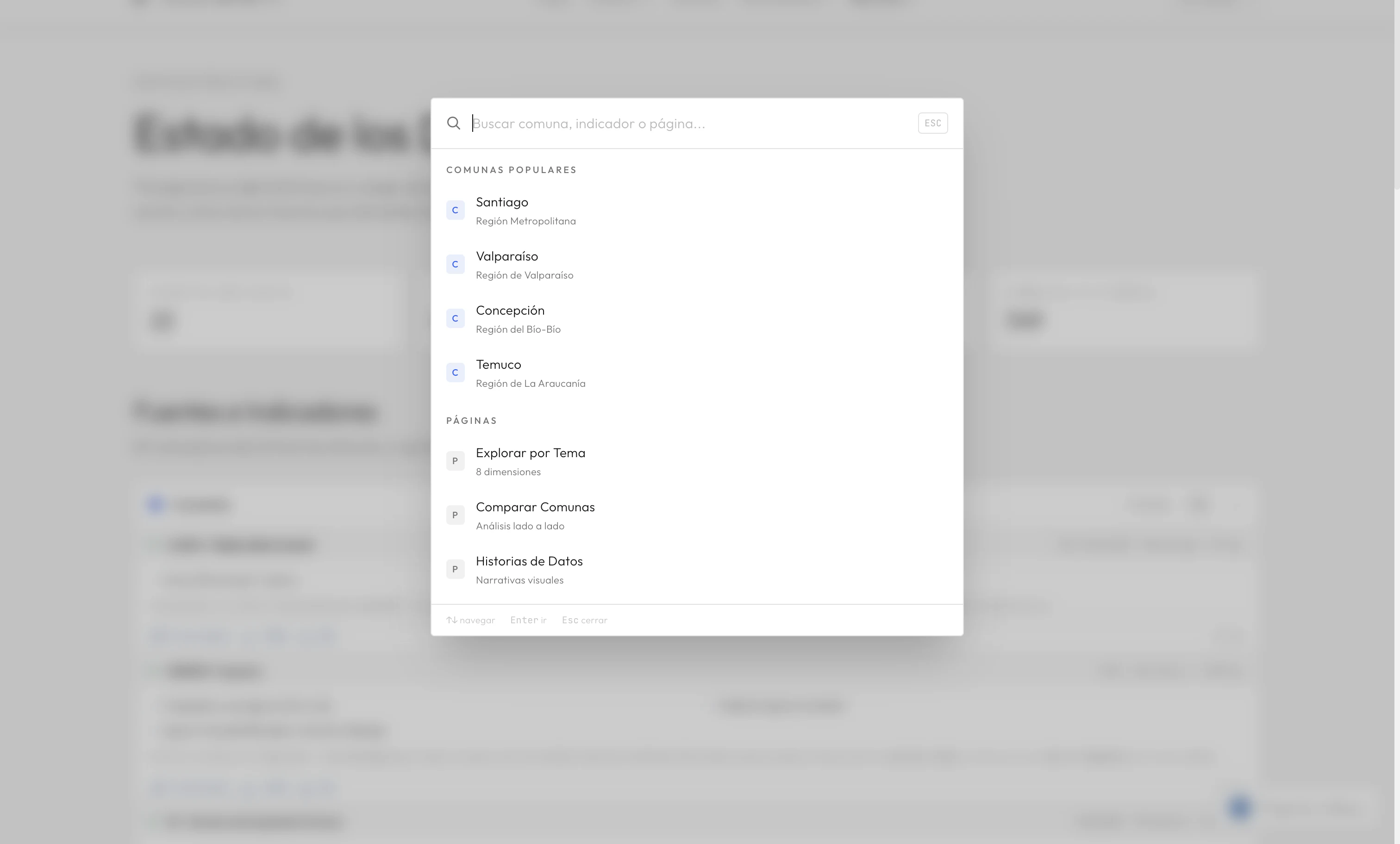The height and width of the screenshot is (844, 1400).
Task: Click the magnifying glass search icon
Action: (453, 123)
